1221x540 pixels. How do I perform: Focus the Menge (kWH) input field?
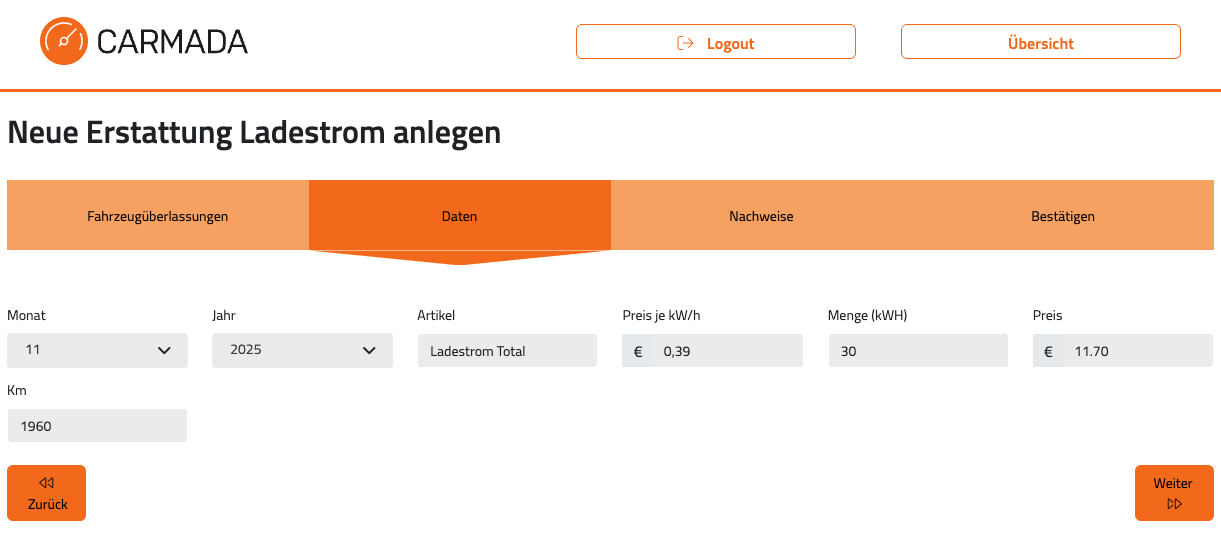[918, 351]
